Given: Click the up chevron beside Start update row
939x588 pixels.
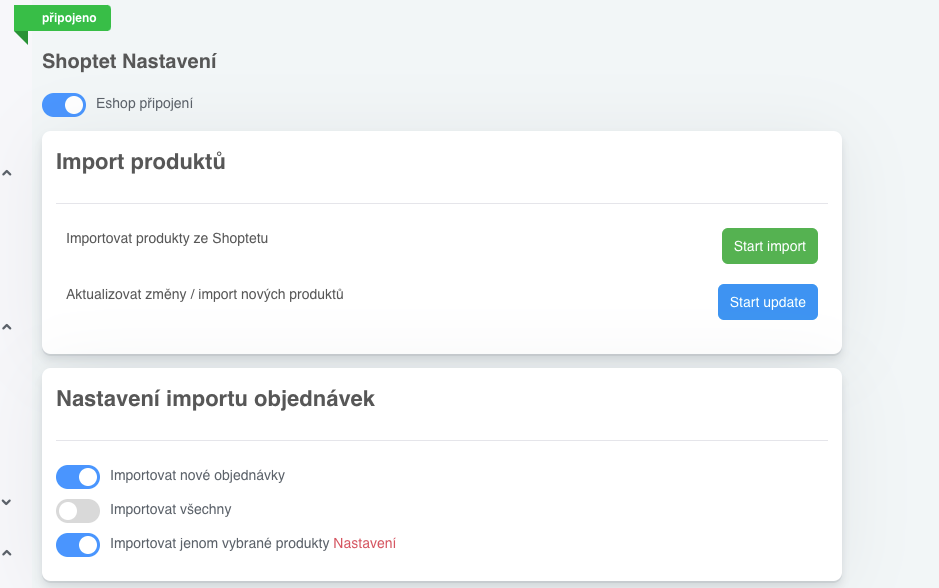Looking at the screenshot, I should click(x=7, y=327).
